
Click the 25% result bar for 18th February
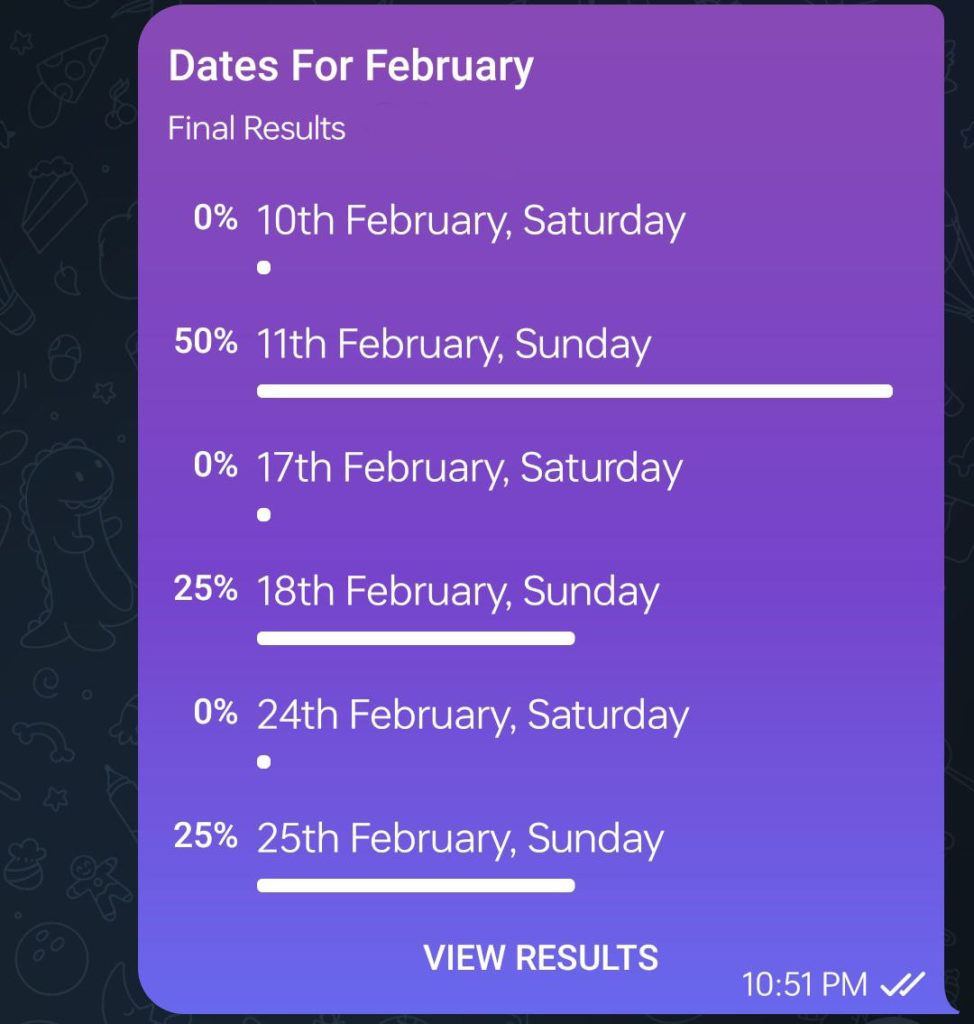415,638
